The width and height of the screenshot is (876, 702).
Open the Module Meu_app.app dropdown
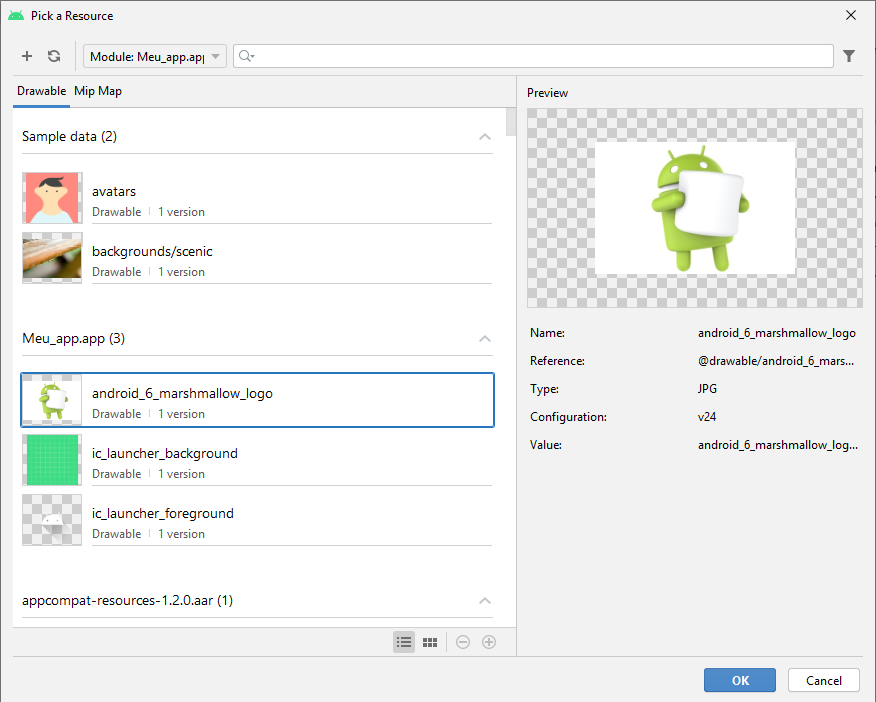point(155,57)
